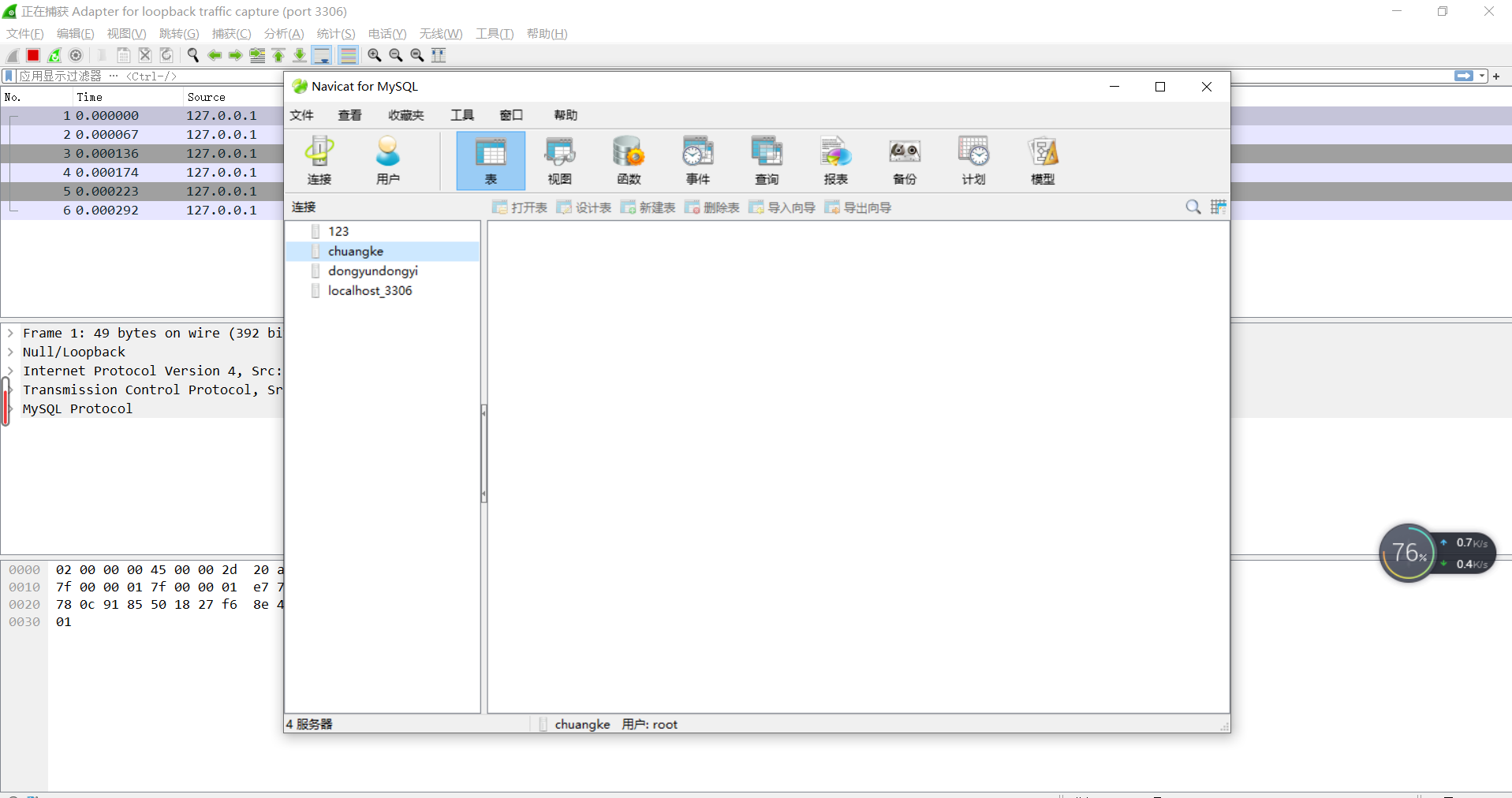Apply the display filter arrow button

tap(1464, 76)
